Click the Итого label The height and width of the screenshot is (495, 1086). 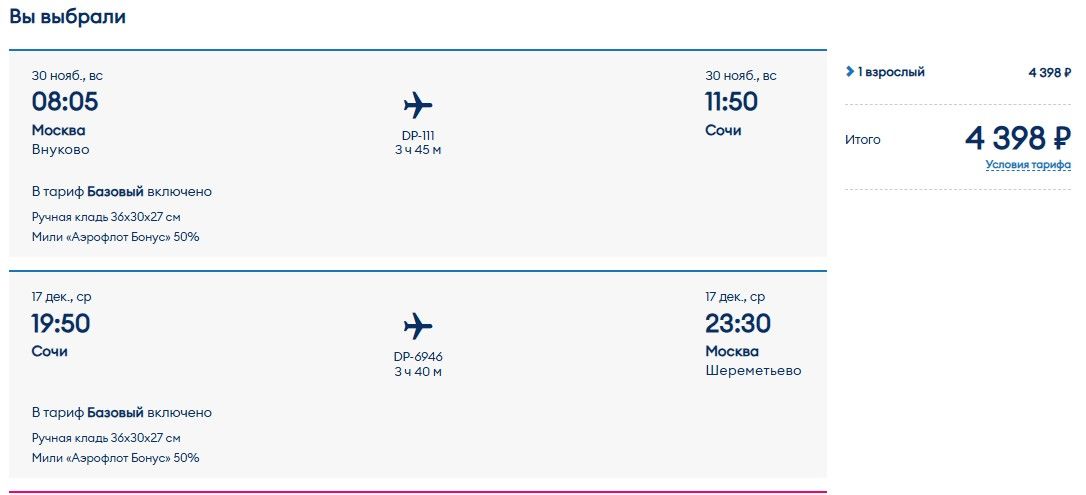863,140
